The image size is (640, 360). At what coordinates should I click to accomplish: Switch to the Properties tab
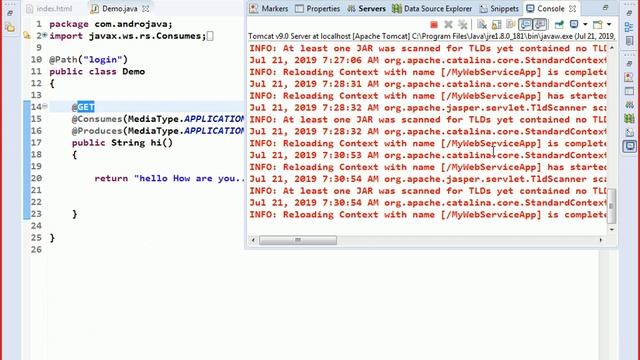coord(318,9)
